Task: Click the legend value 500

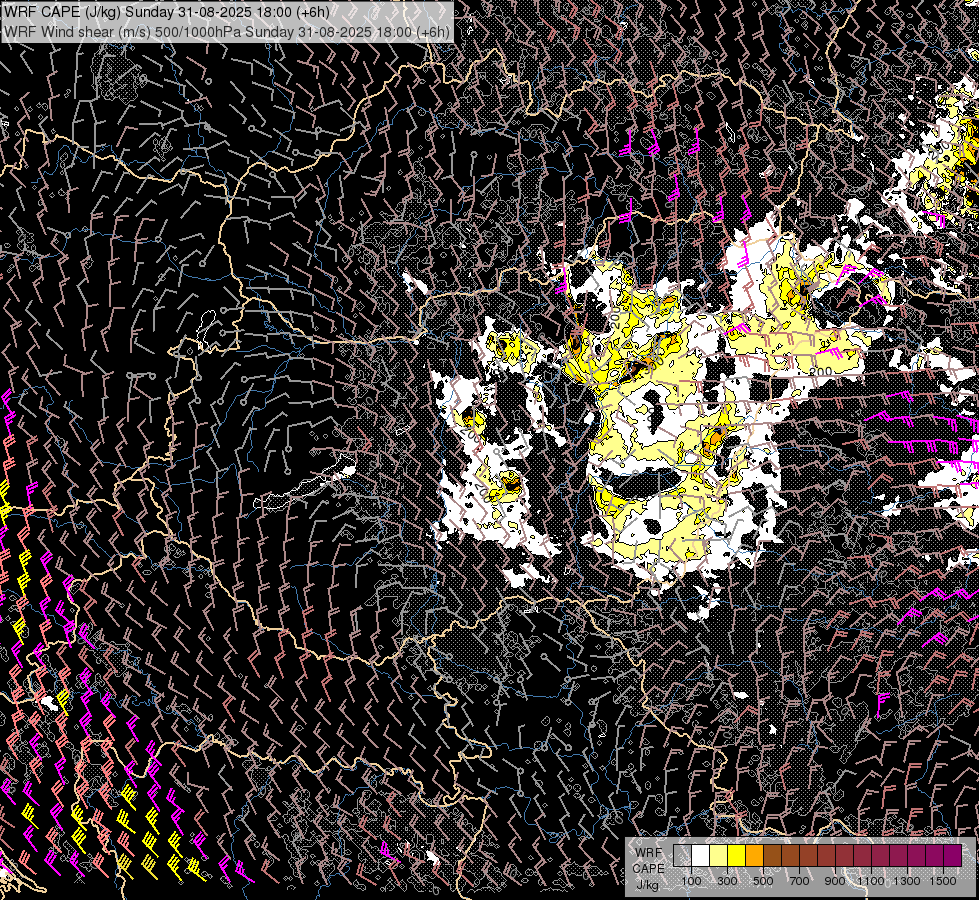Action: 763,881
